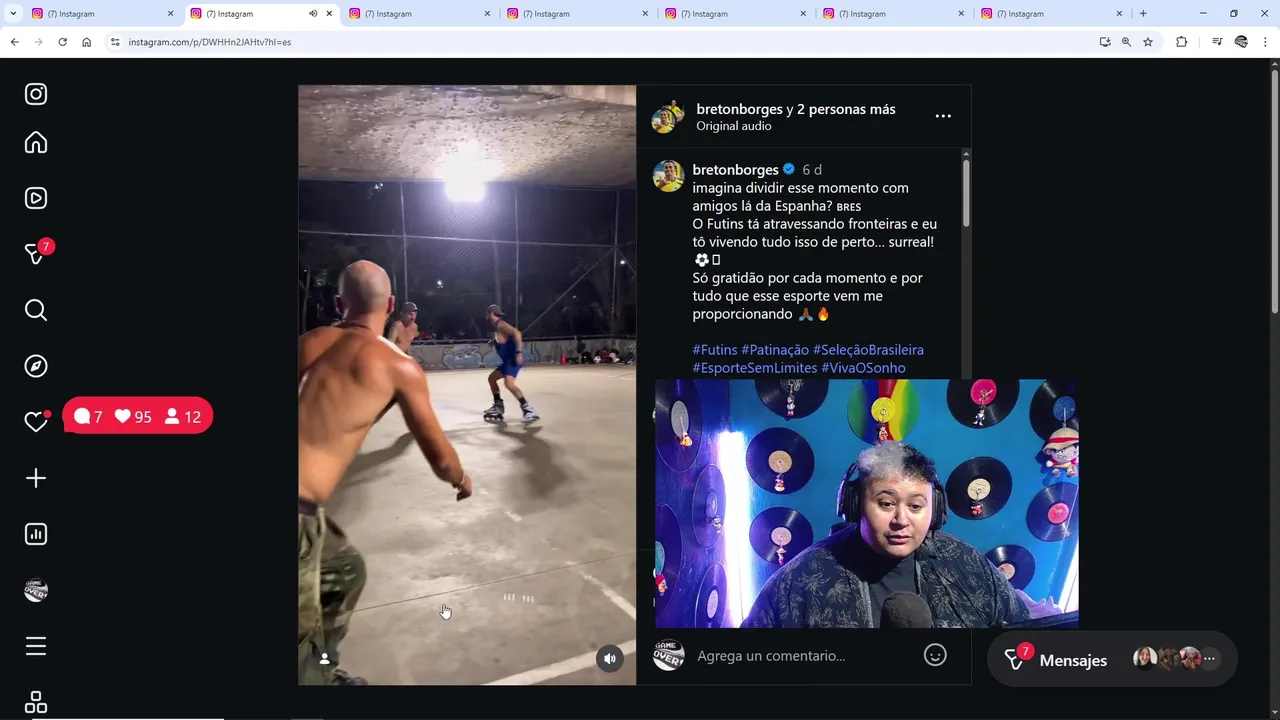Open bretonborges profile from caption
Screen dimensions: 1280x720
pyautogui.click(x=735, y=170)
